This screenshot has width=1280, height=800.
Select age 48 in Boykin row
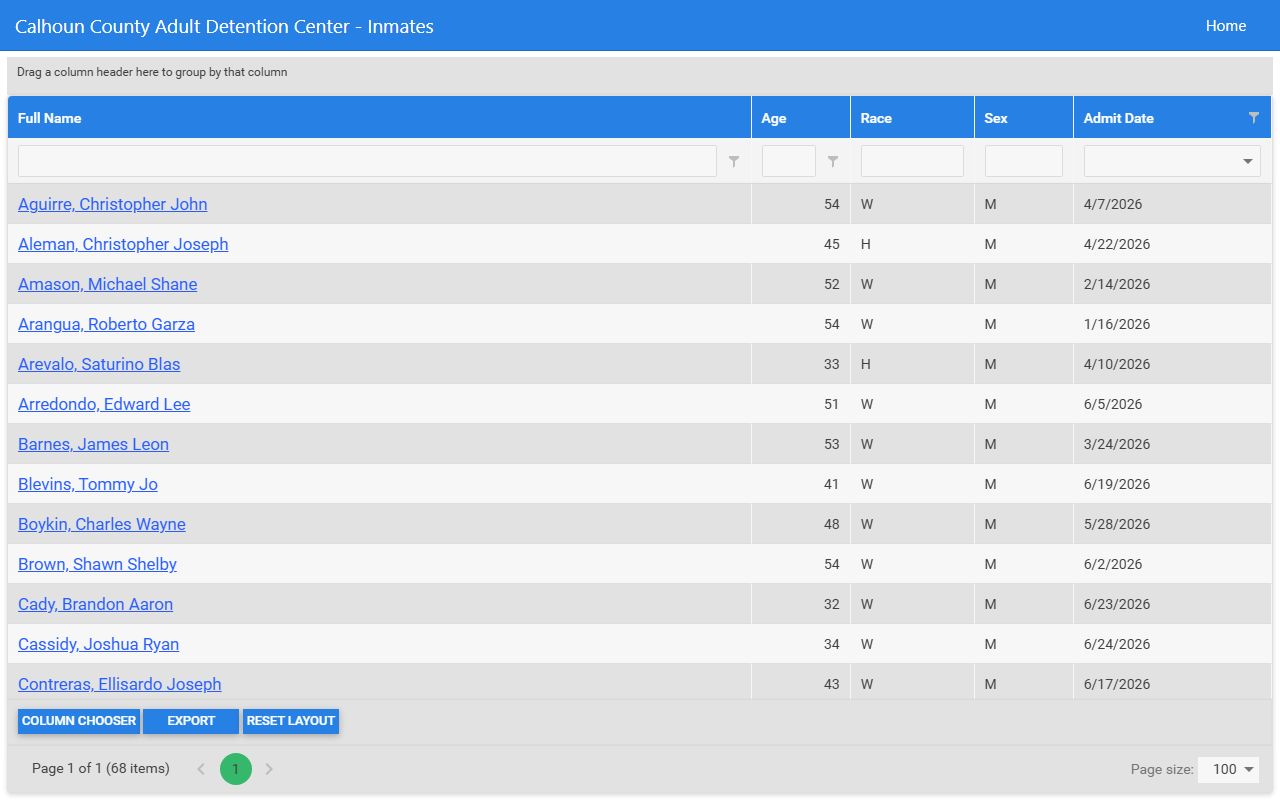pyautogui.click(x=801, y=524)
